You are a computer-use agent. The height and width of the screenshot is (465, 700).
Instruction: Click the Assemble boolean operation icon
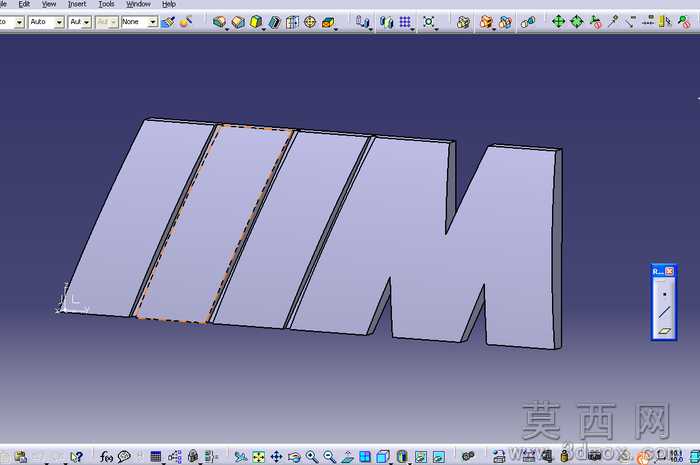point(463,22)
